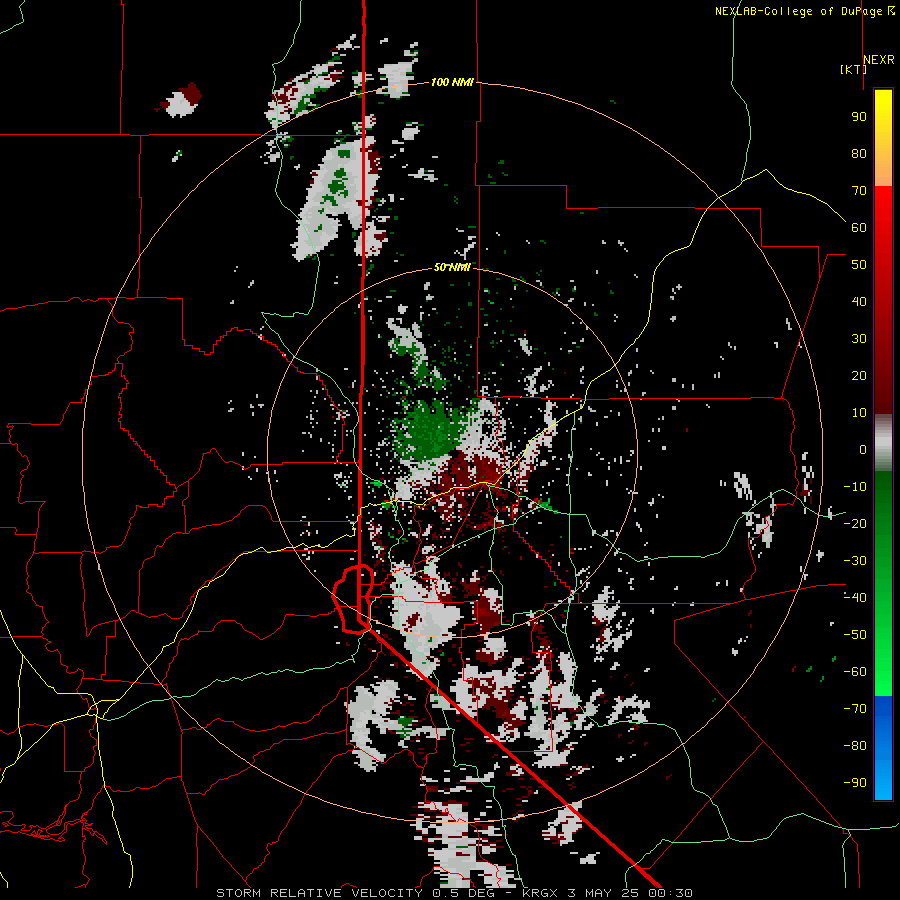Click the -30 scale value
The height and width of the screenshot is (900, 900).
point(855,561)
